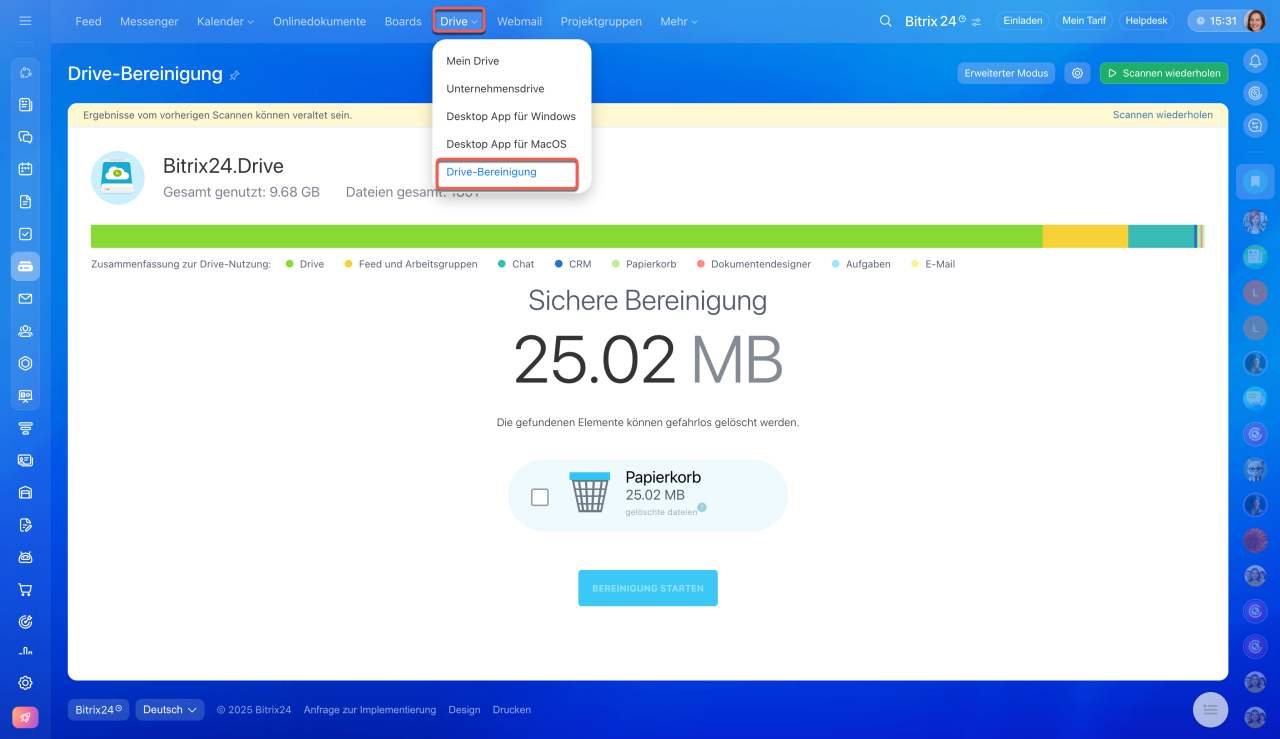The height and width of the screenshot is (739, 1280).
Task: Pin the Drive-Bereinigung page title
Action: coord(235,75)
